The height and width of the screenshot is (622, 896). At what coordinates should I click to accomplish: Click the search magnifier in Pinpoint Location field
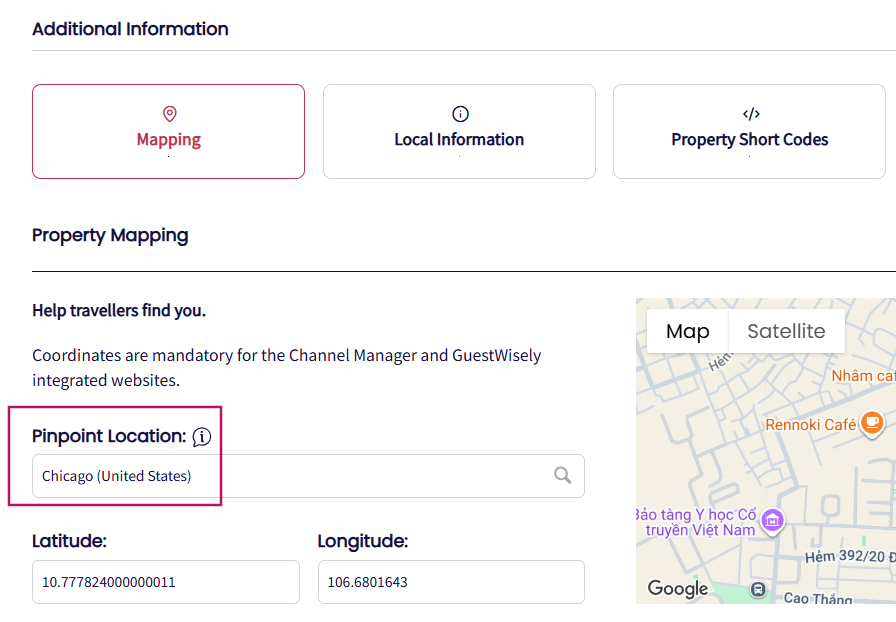click(x=562, y=475)
